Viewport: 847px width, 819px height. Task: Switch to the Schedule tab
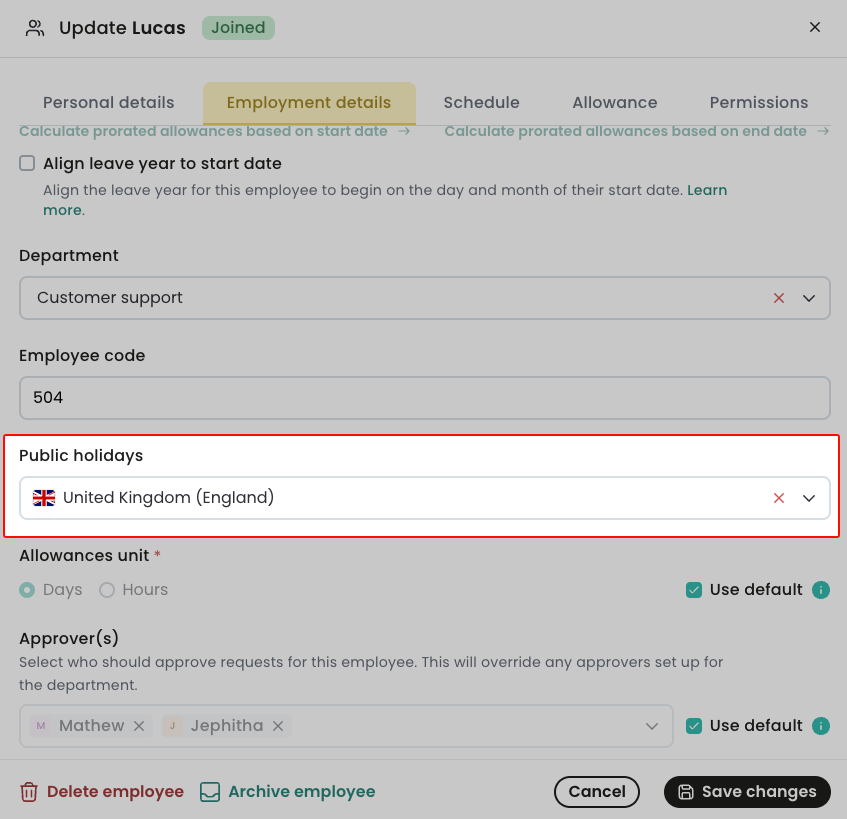point(481,102)
